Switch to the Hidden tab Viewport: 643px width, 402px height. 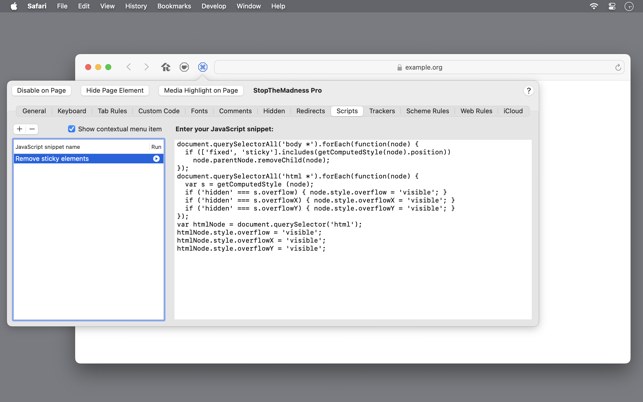click(x=274, y=111)
